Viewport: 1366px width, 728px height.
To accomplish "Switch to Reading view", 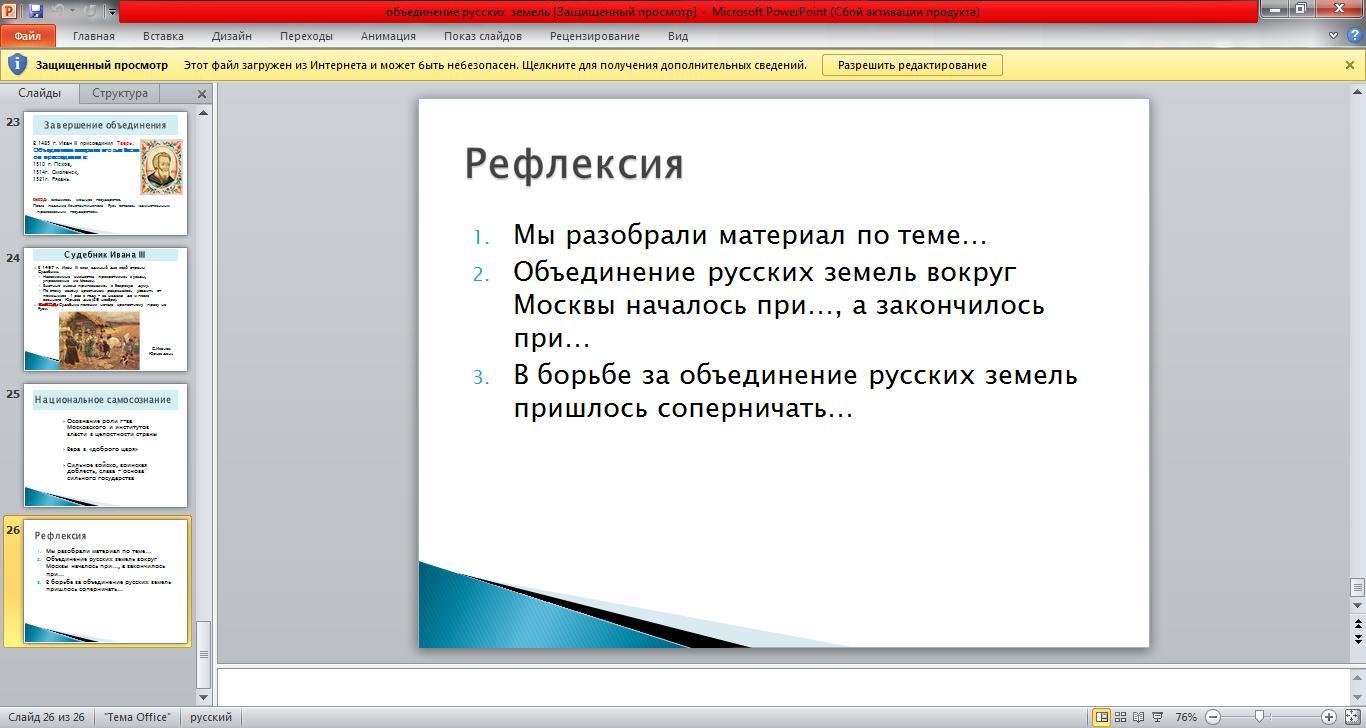I will point(1139,717).
